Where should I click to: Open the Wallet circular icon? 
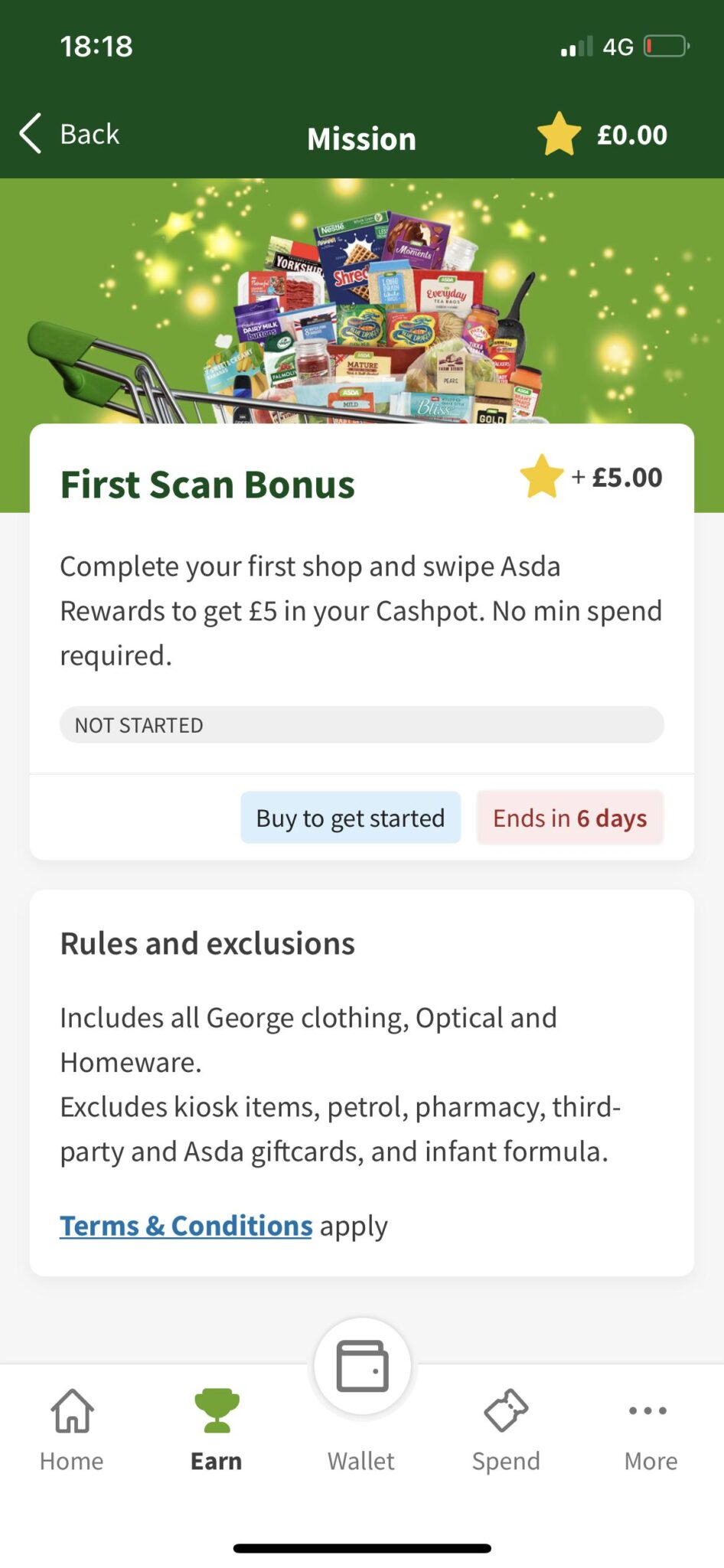point(362,1366)
